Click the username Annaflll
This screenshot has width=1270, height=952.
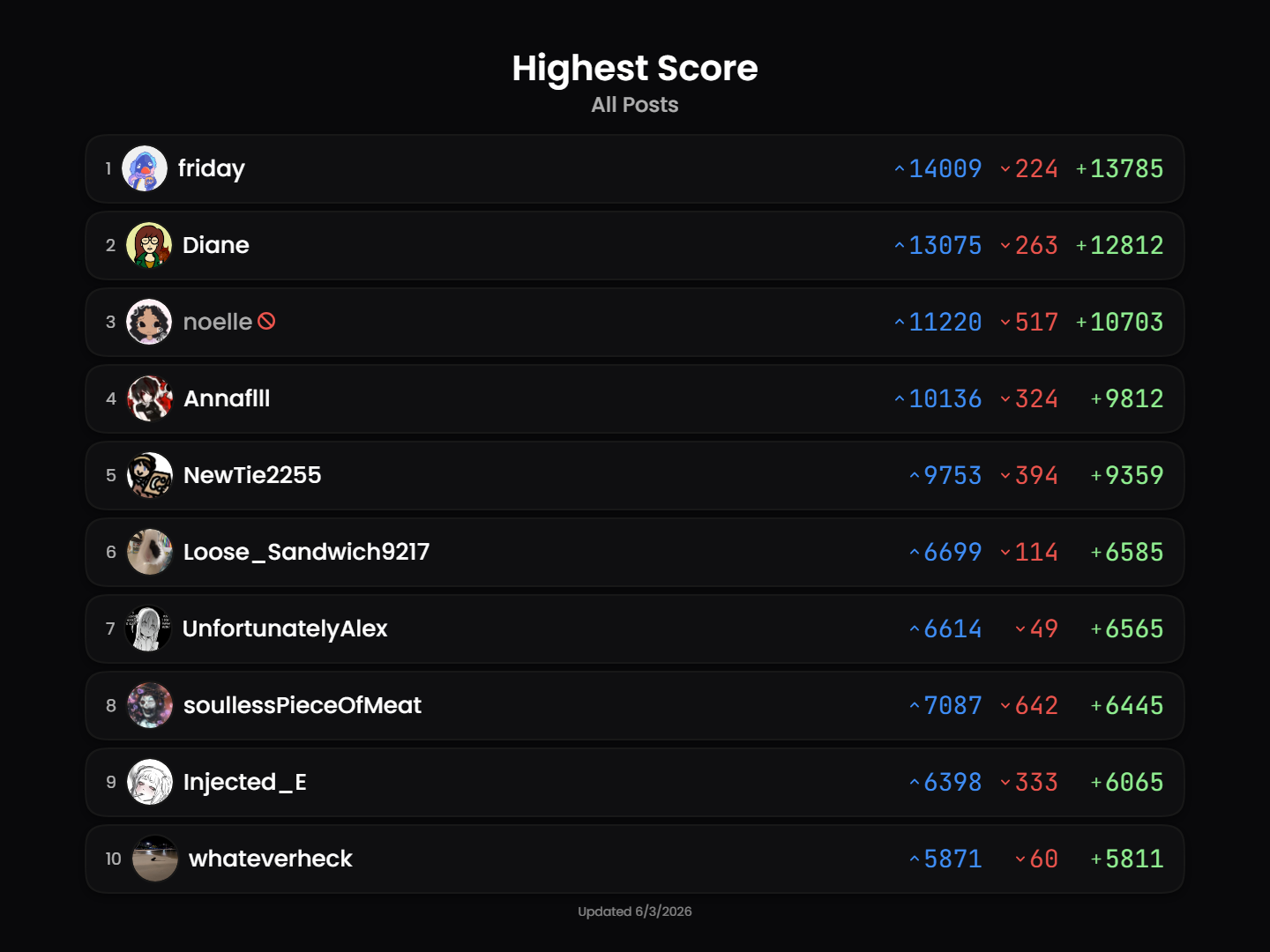tap(227, 398)
